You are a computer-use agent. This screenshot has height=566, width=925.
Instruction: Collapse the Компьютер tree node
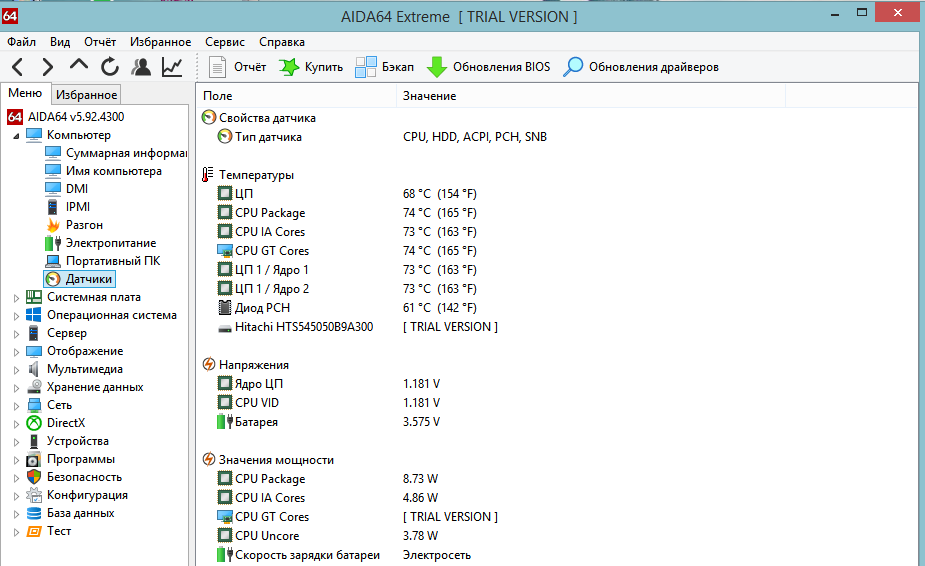[16, 136]
